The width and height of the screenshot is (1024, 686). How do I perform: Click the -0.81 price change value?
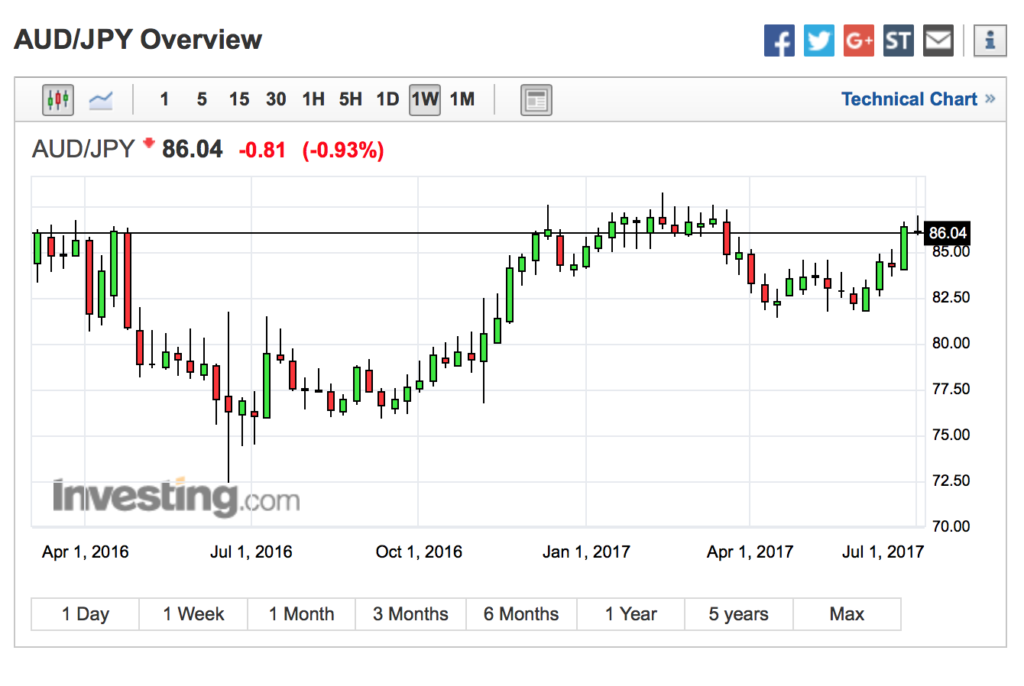[x=263, y=151]
